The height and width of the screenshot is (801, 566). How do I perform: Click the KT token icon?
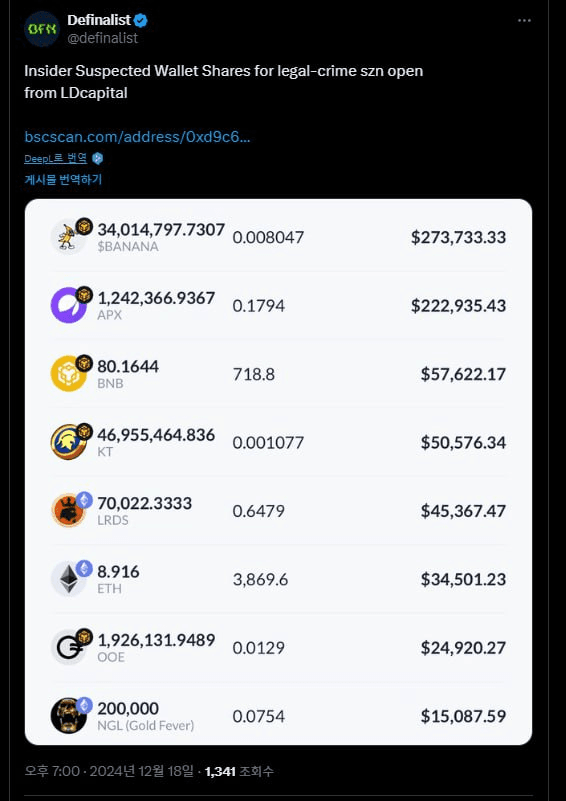pyautogui.click(x=68, y=442)
